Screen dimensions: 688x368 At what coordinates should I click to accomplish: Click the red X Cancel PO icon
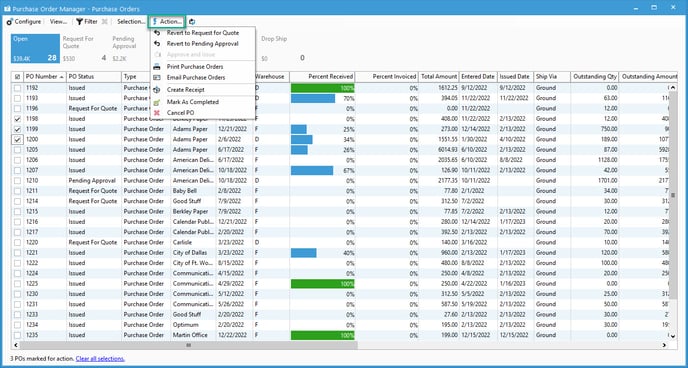click(x=157, y=113)
